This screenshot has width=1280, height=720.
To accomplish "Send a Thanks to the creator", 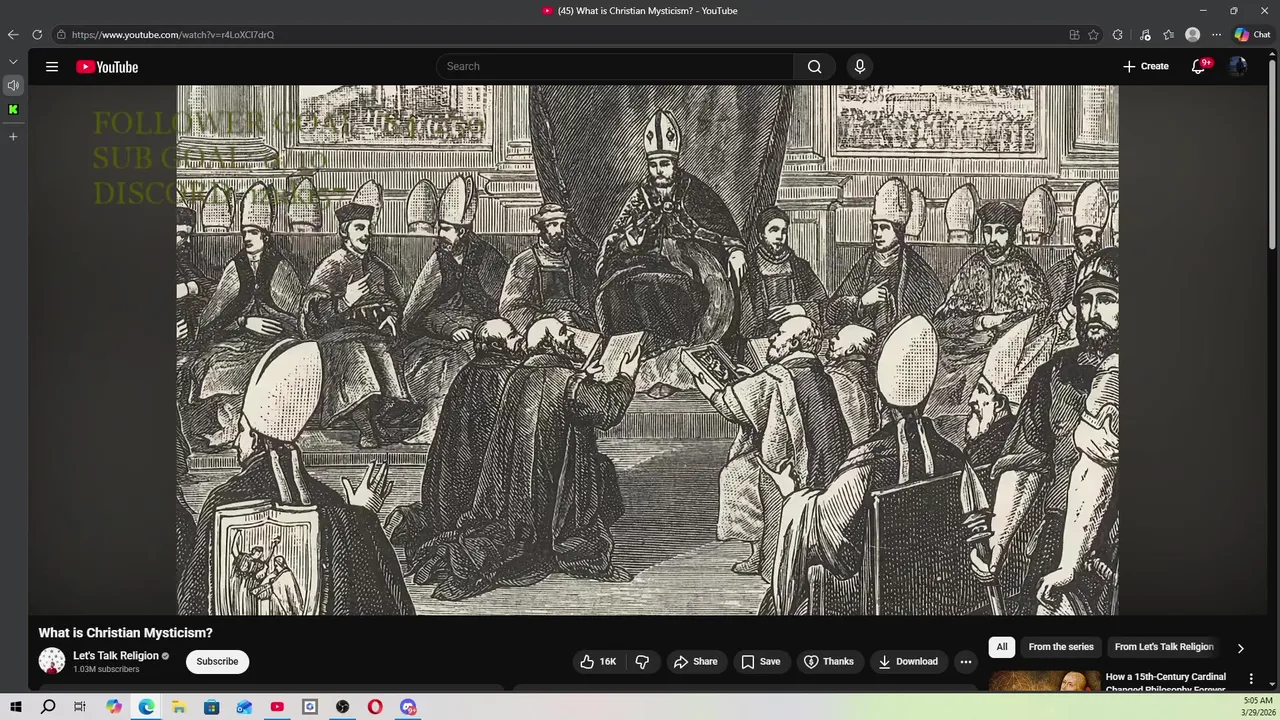I will 829,661.
